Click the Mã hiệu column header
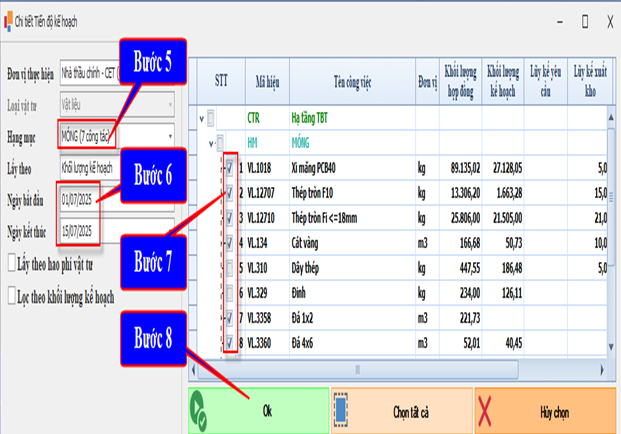Screen dimensions: 621x434 point(265,79)
